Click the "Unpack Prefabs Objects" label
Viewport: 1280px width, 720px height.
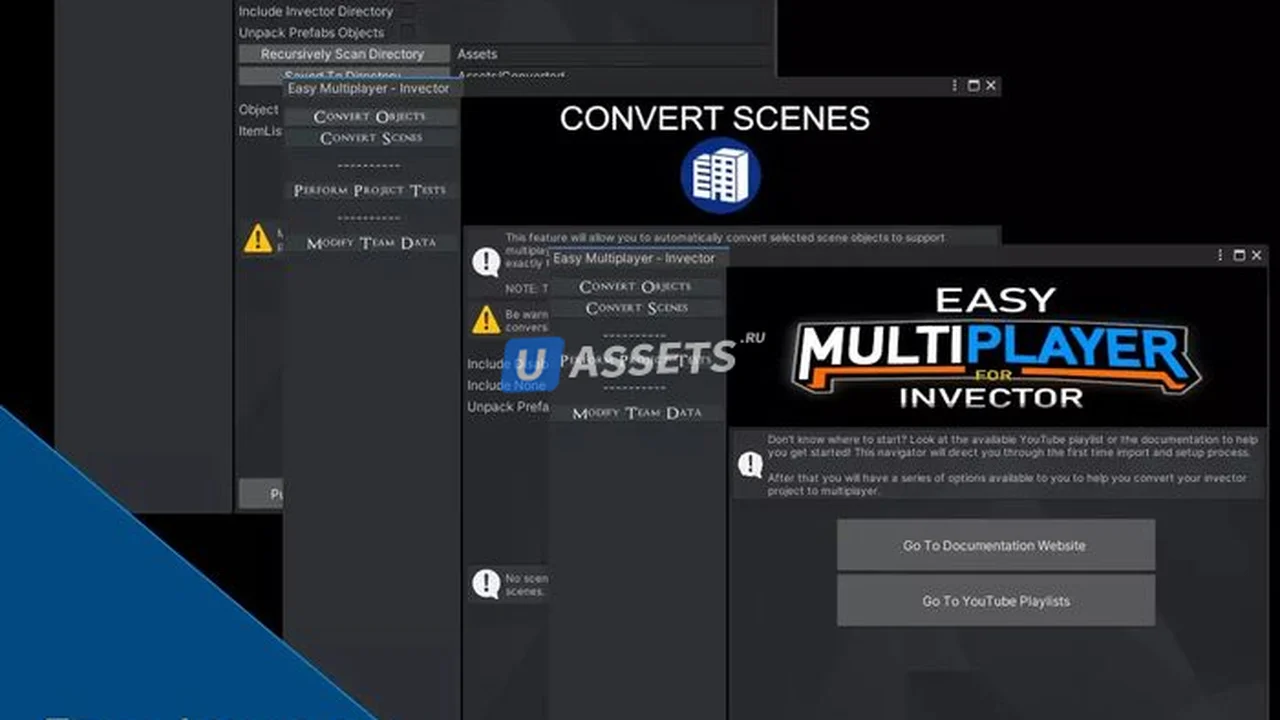pos(311,32)
